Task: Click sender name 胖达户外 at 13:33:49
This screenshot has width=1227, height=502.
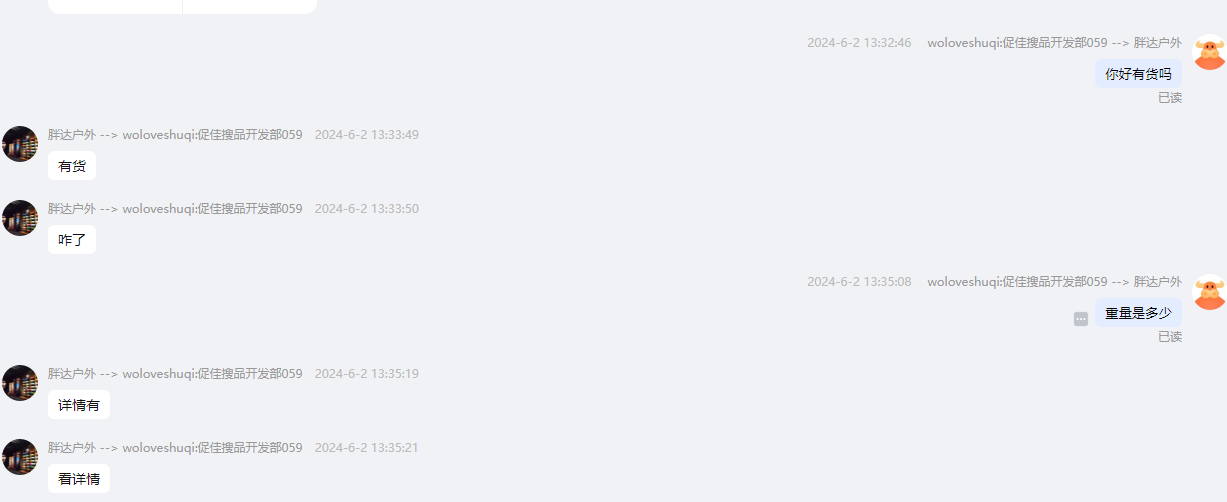Action: pos(72,135)
